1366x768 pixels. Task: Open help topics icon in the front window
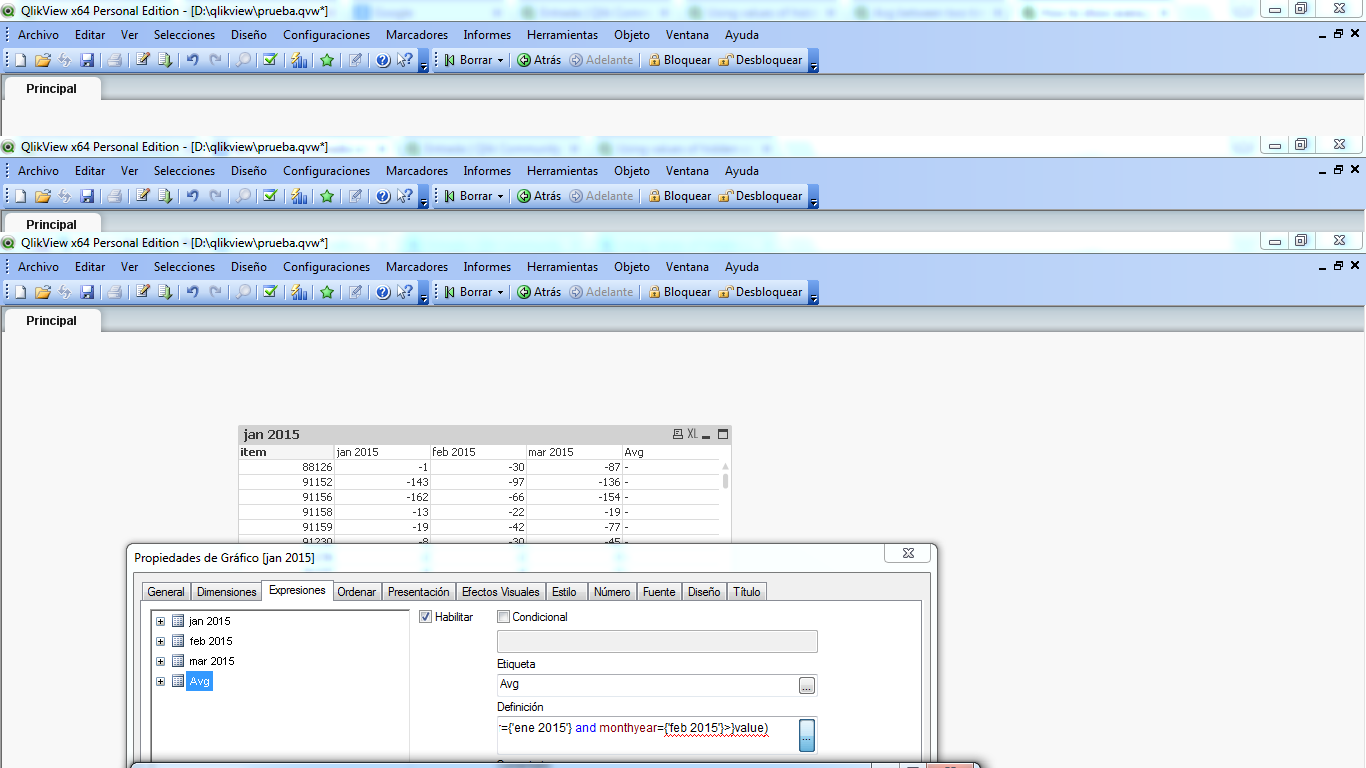pos(383,292)
